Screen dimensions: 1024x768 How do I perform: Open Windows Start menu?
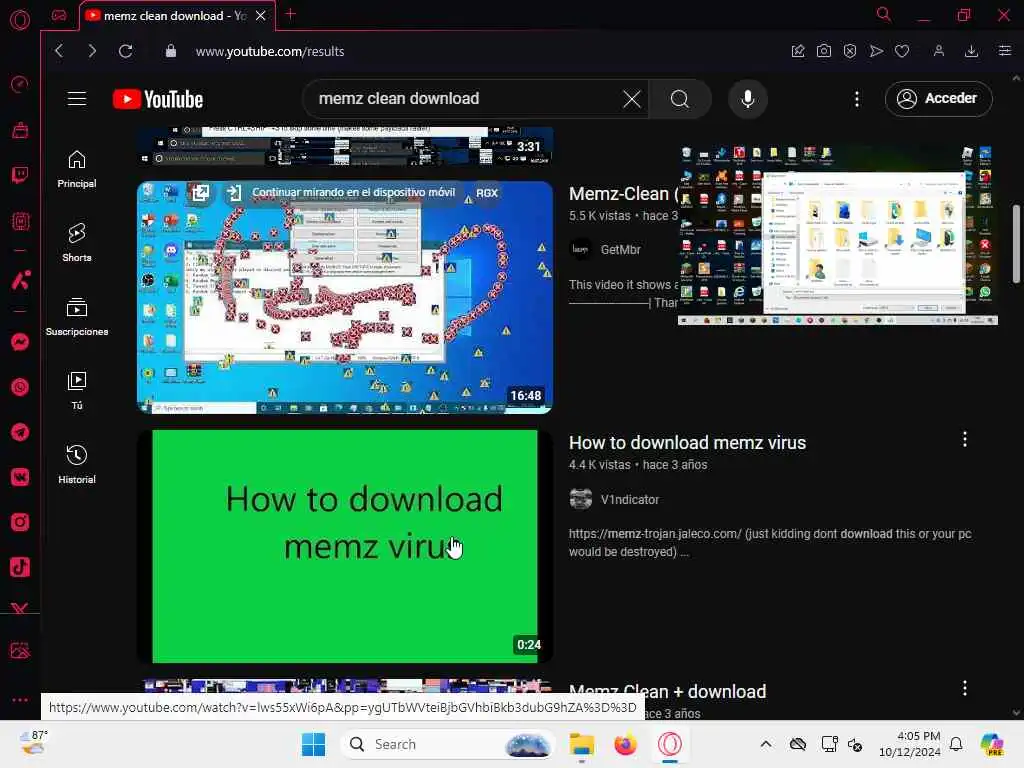pos(313,744)
